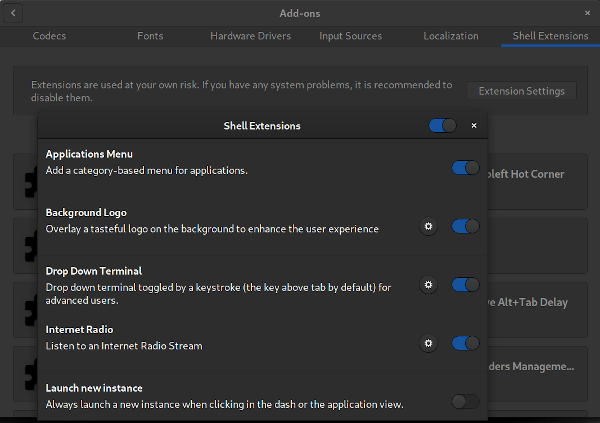
Task: Enable the Launch new instance extension
Action: pyautogui.click(x=465, y=401)
